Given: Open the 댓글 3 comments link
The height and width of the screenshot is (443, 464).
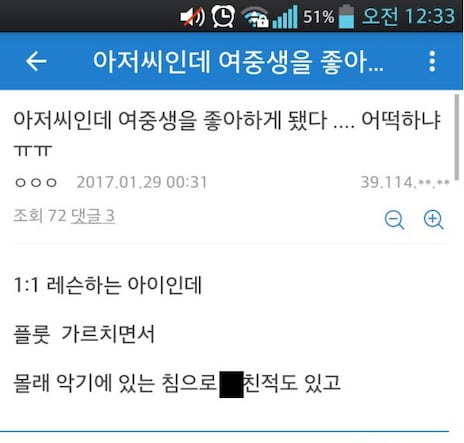Looking at the screenshot, I should 93,216.
